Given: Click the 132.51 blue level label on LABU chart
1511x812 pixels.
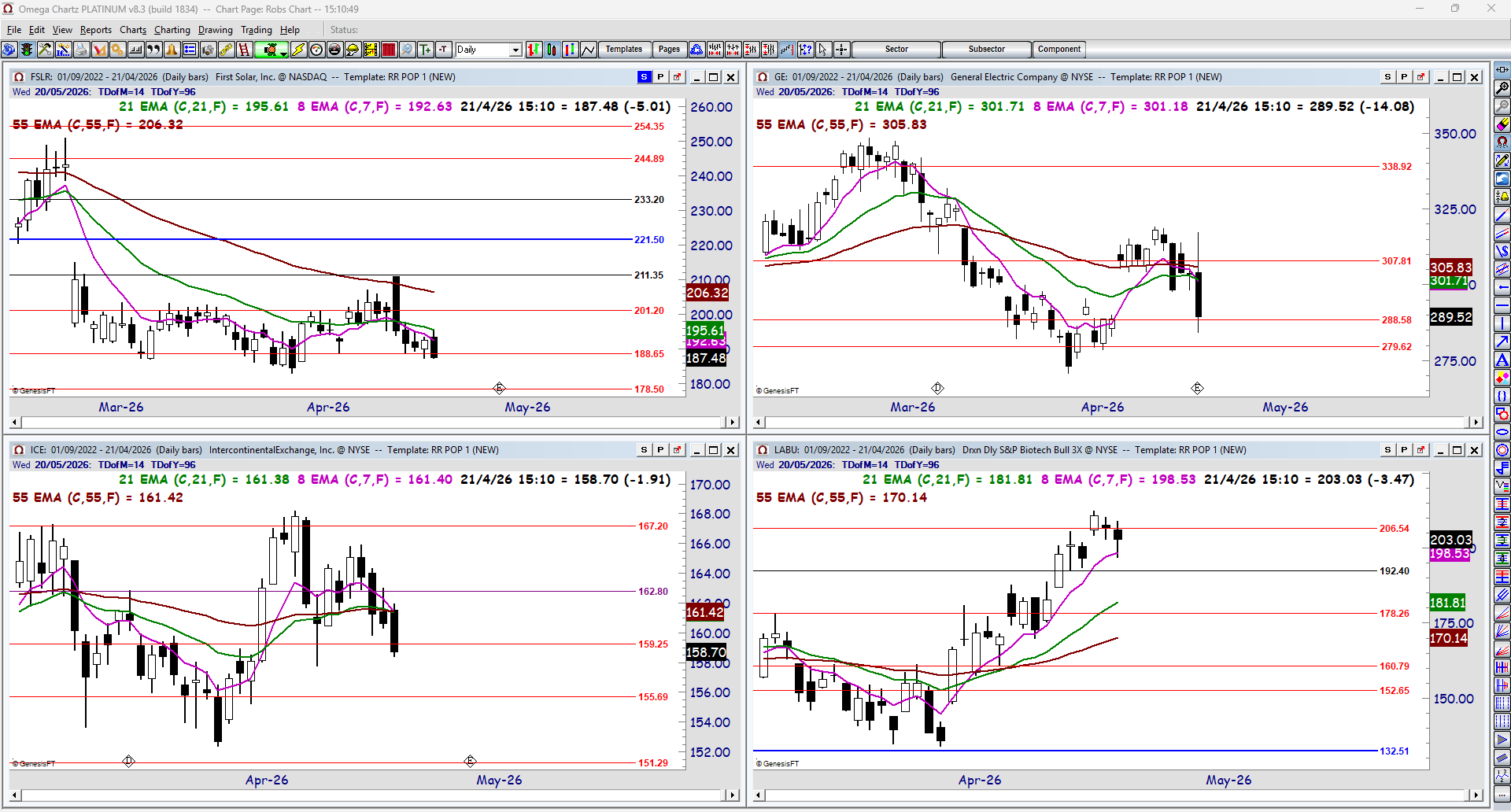Looking at the screenshot, I should (x=1395, y=751).
